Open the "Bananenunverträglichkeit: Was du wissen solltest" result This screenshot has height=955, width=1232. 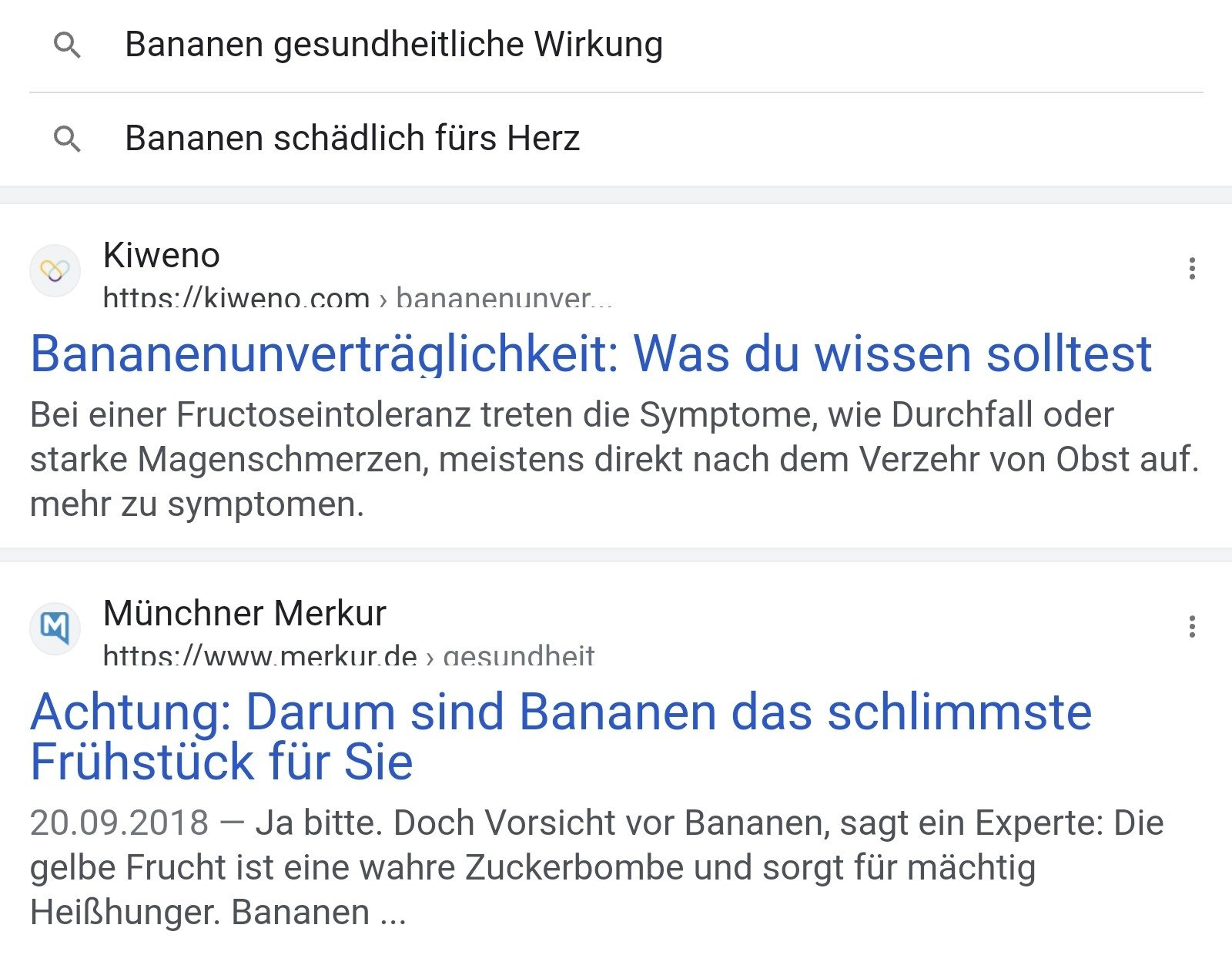tap(591, 354)
